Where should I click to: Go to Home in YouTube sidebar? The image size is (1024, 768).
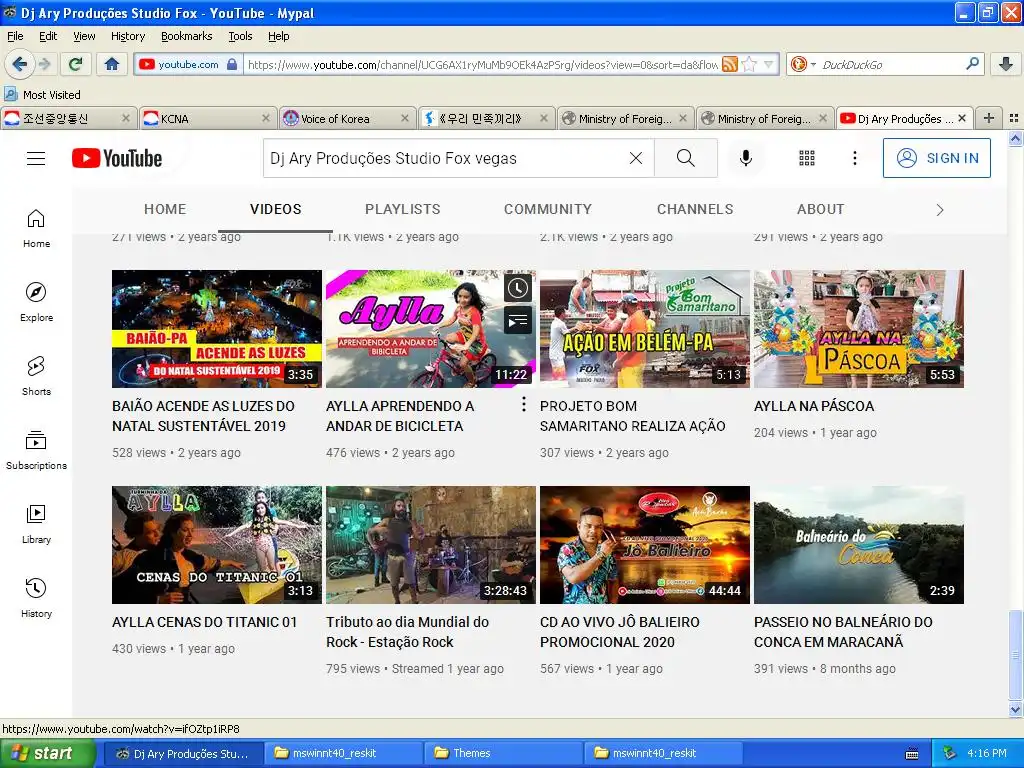pyautogui.click(x=37, y=229)
